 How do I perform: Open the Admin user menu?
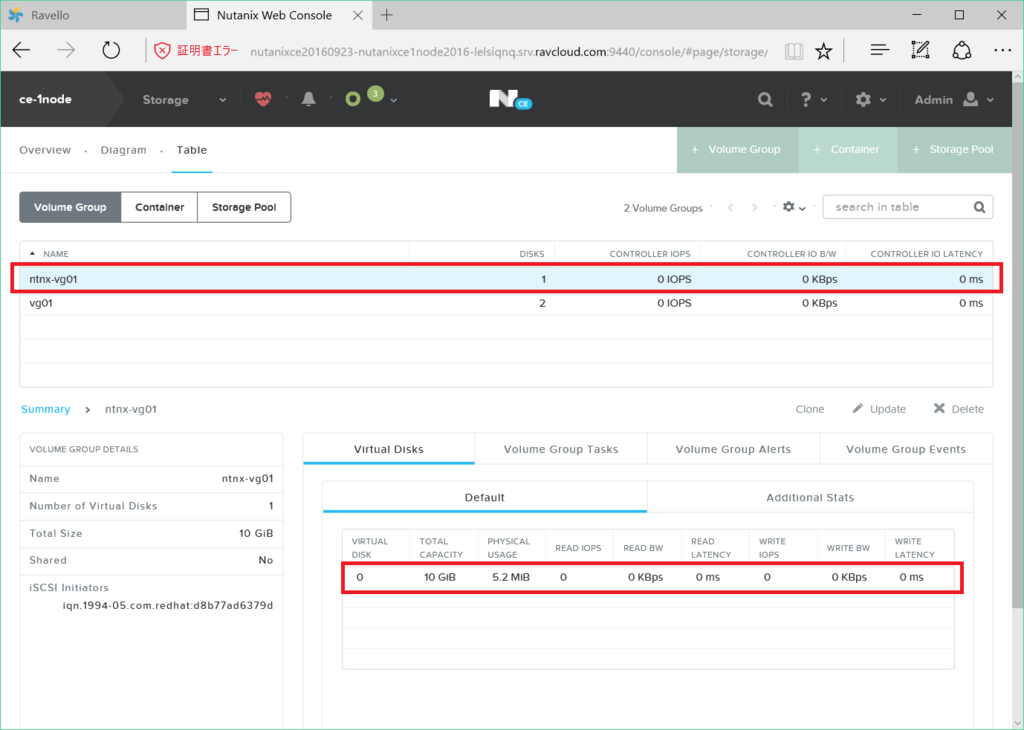[x=954, y=99]
